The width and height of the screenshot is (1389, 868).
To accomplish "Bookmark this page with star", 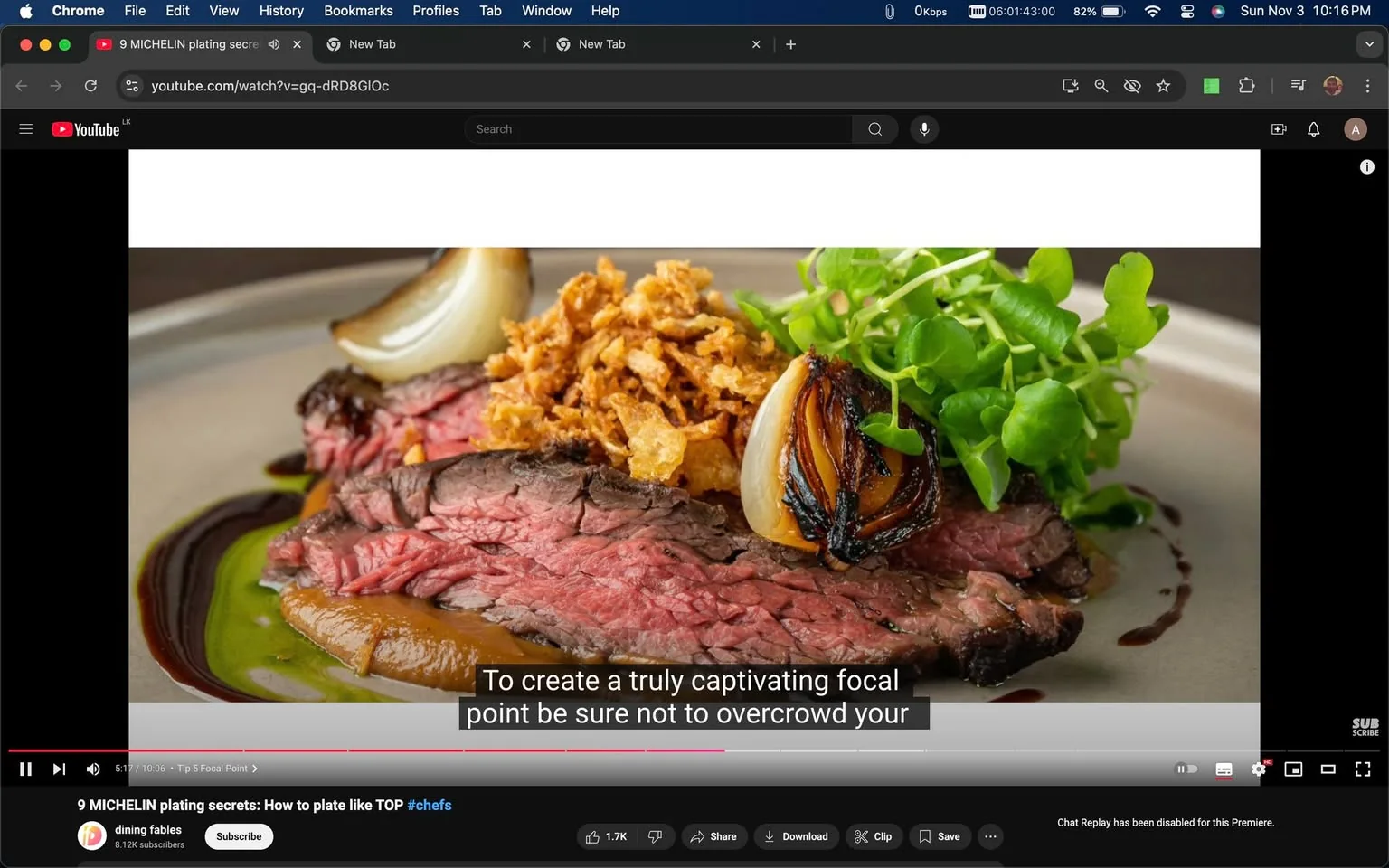I will pos(1163,86).
